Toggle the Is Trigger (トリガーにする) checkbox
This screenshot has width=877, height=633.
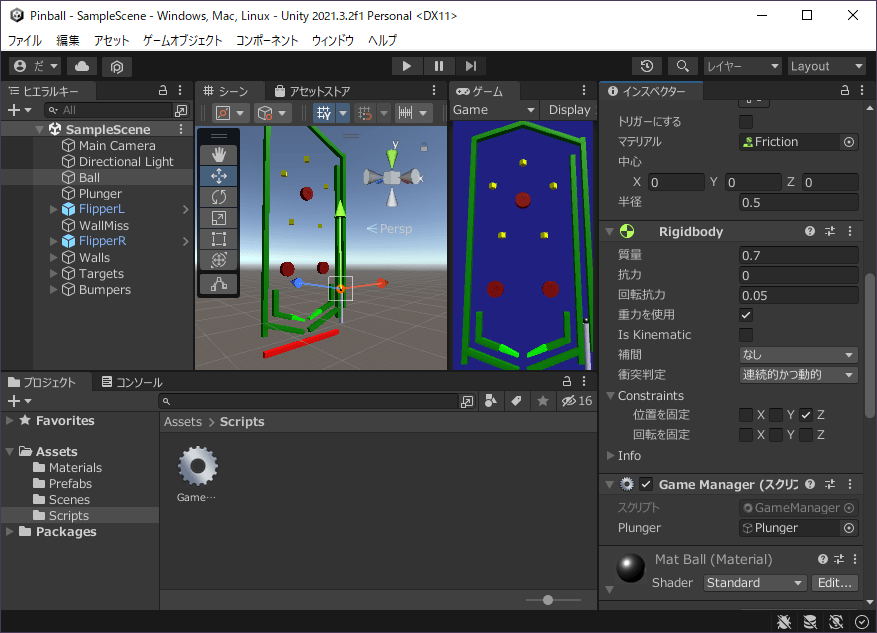(746, 121)
